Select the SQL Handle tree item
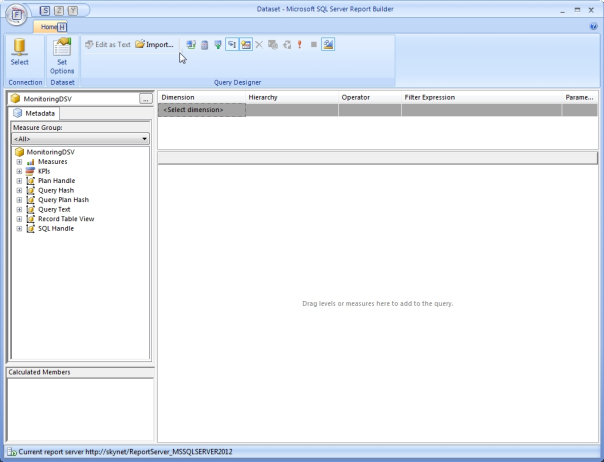Screen dimensions: 604x462 click(x=56, y=228)
